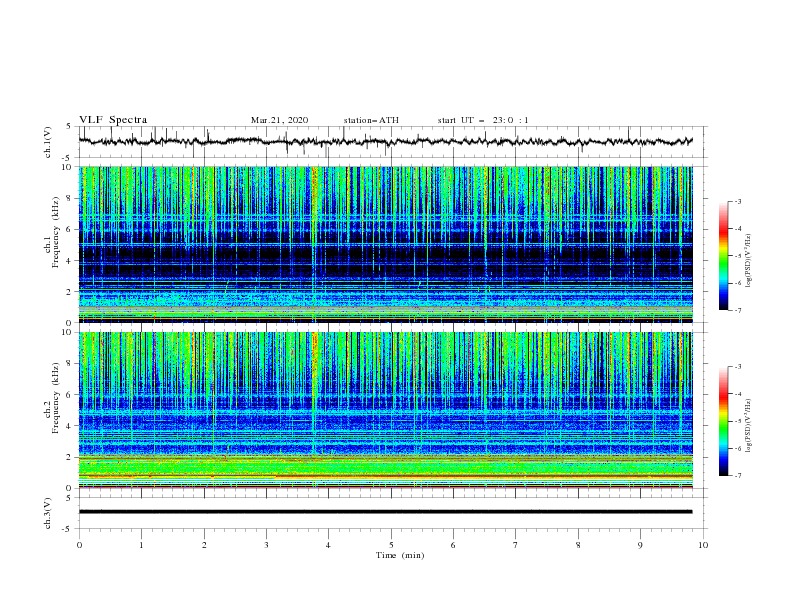
Task: Click the 'ch.1(V)' waveform axis label
Action: (x=47, y=142)
